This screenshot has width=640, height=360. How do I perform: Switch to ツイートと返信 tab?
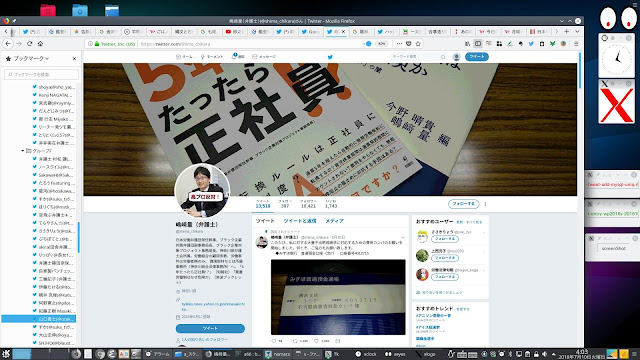coord(300,221)
